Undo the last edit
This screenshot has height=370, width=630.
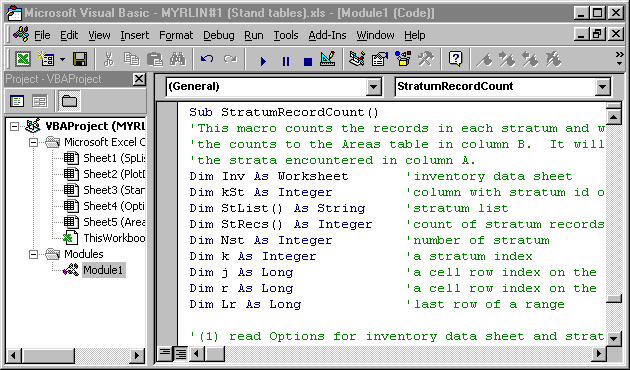(207, 60)
